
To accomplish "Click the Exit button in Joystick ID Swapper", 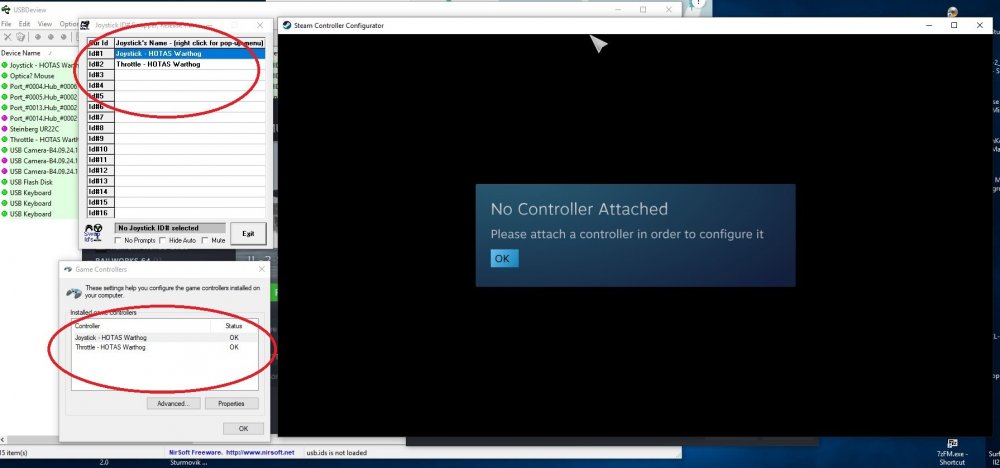I will coord(248,233).
